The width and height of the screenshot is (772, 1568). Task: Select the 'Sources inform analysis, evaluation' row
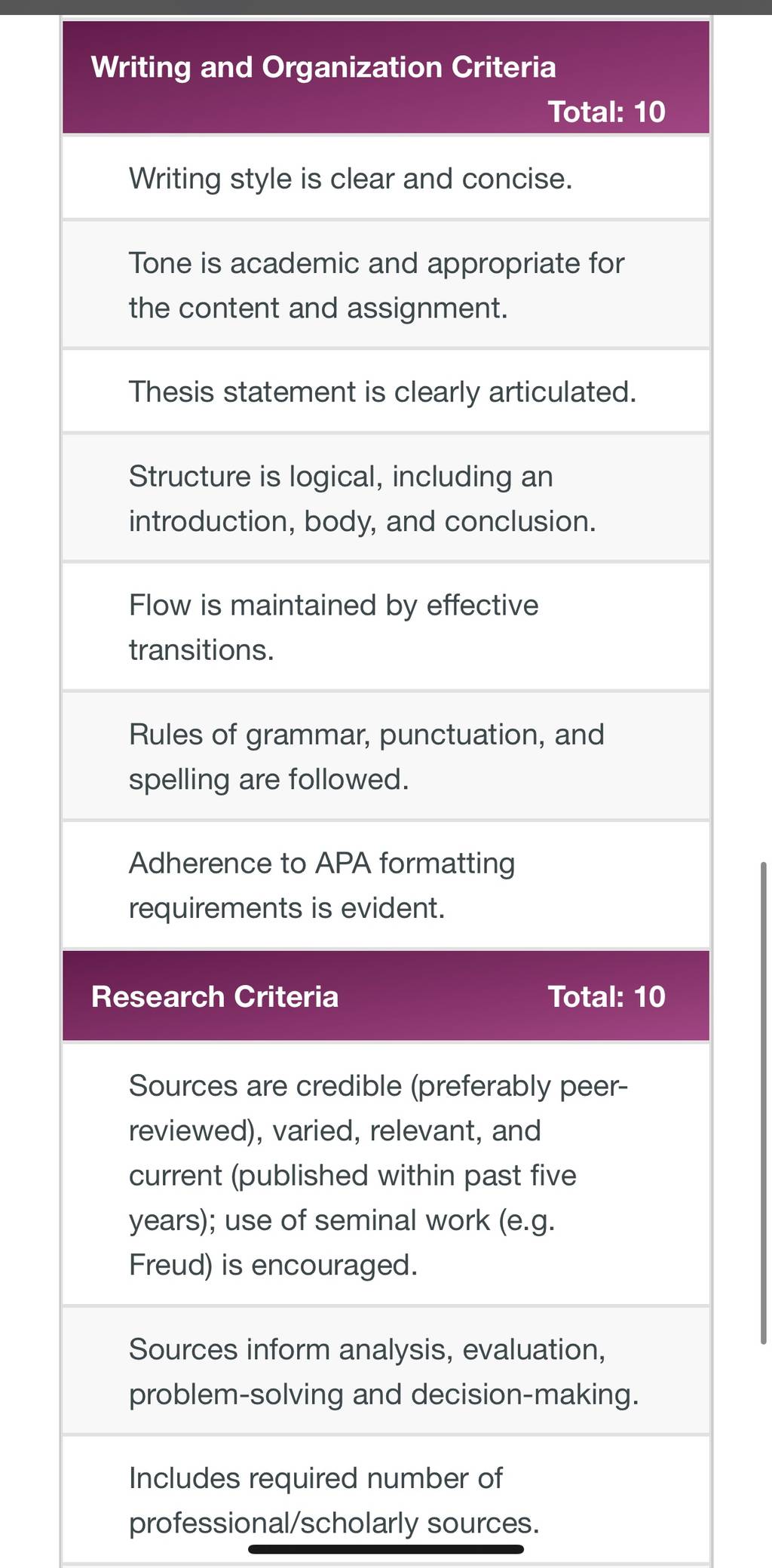(386, 1370)
